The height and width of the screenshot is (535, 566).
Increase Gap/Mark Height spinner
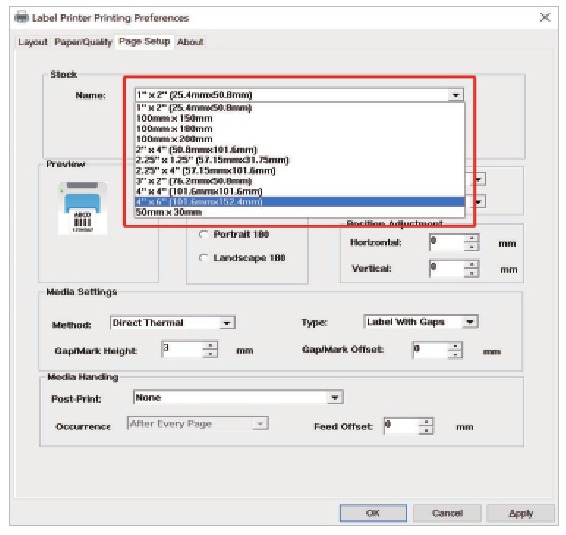(x=210, y=345)
